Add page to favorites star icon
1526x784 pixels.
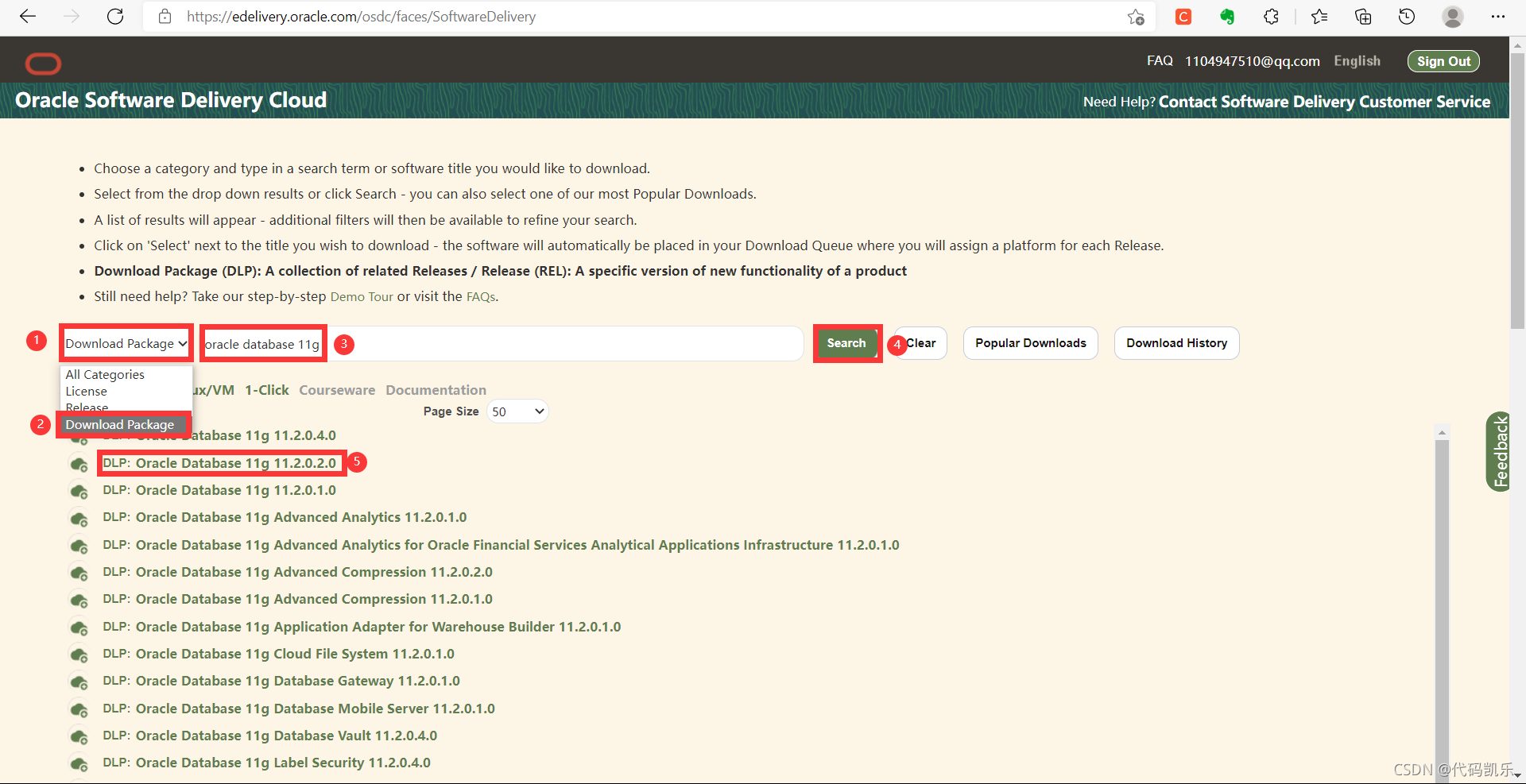(1136, 17)
